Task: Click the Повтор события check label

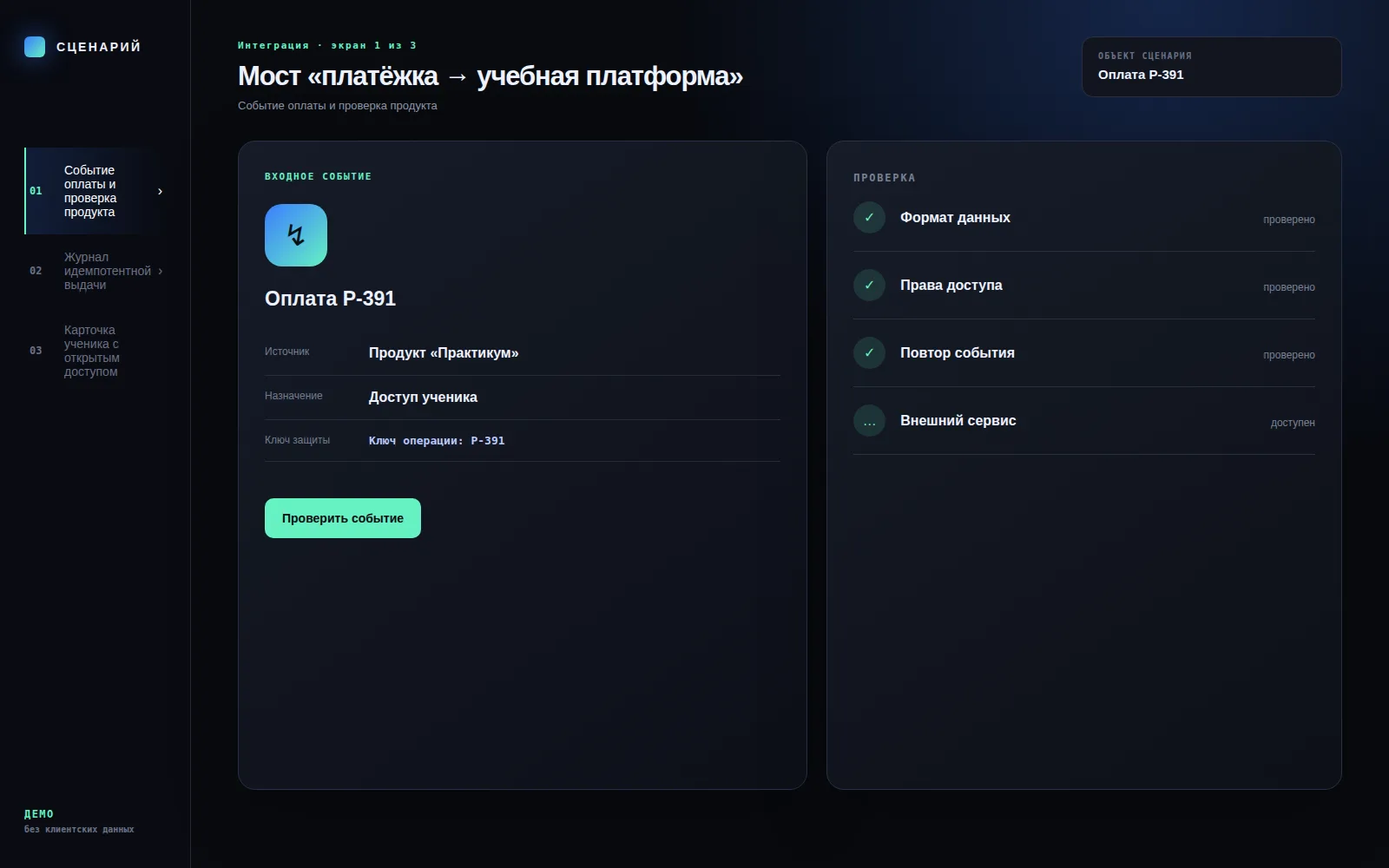Action: click(958, 353)
